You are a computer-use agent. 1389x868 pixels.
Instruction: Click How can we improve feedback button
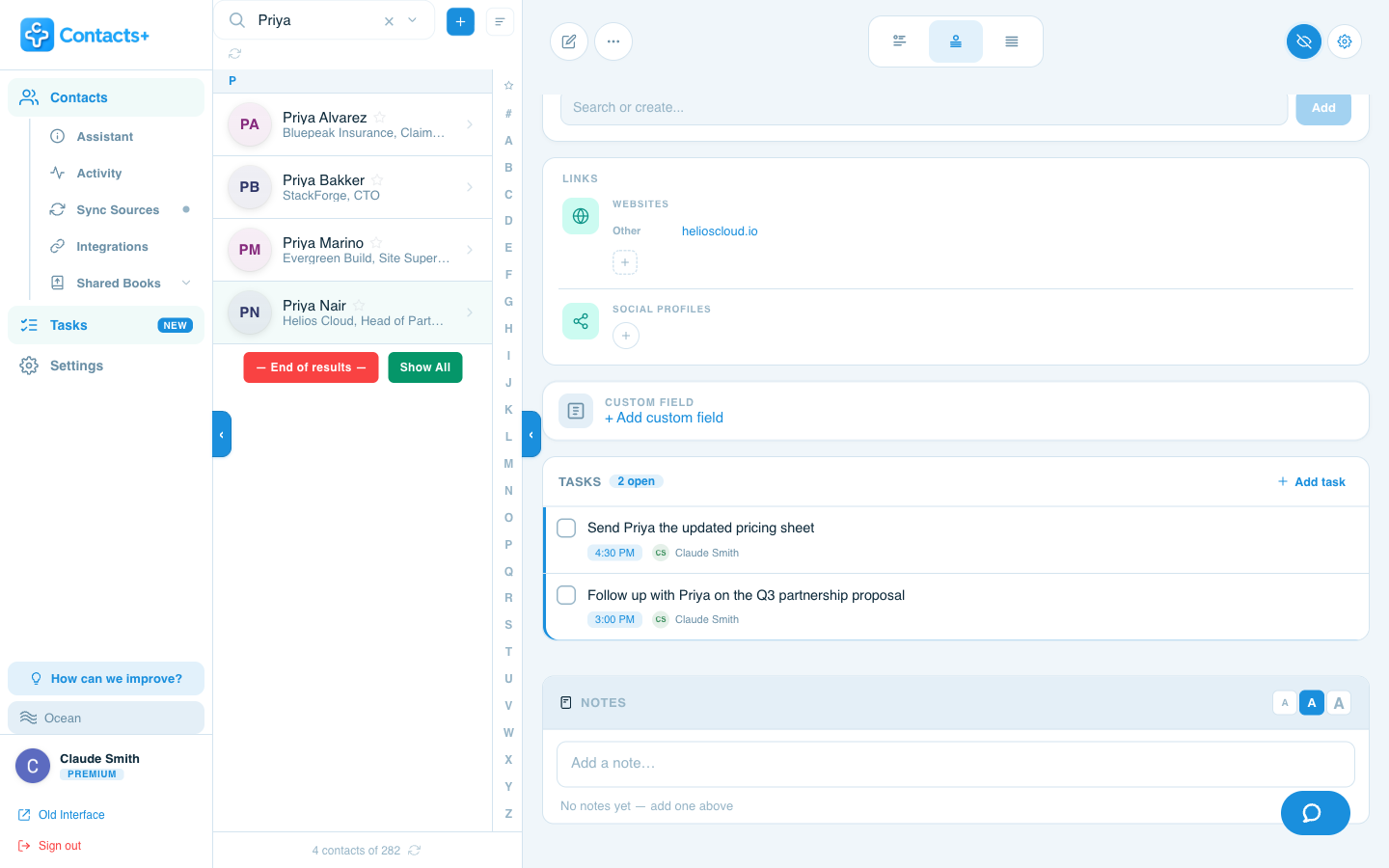click(x=106, y=679)
